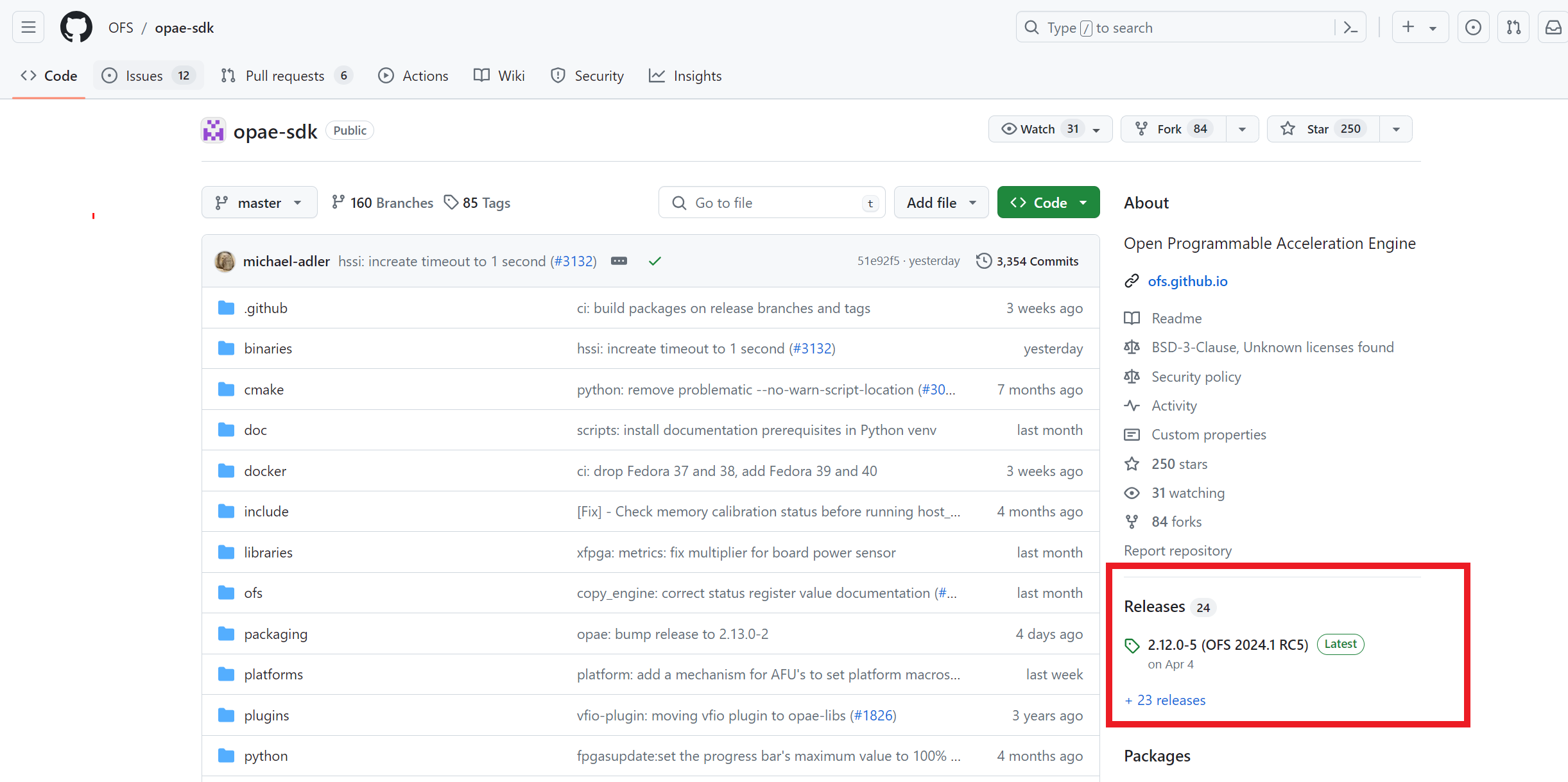Image resolution: width=1568 pixels, height=782 pixels.
Task: Switch to the Code tab
Action: point(49,76)
